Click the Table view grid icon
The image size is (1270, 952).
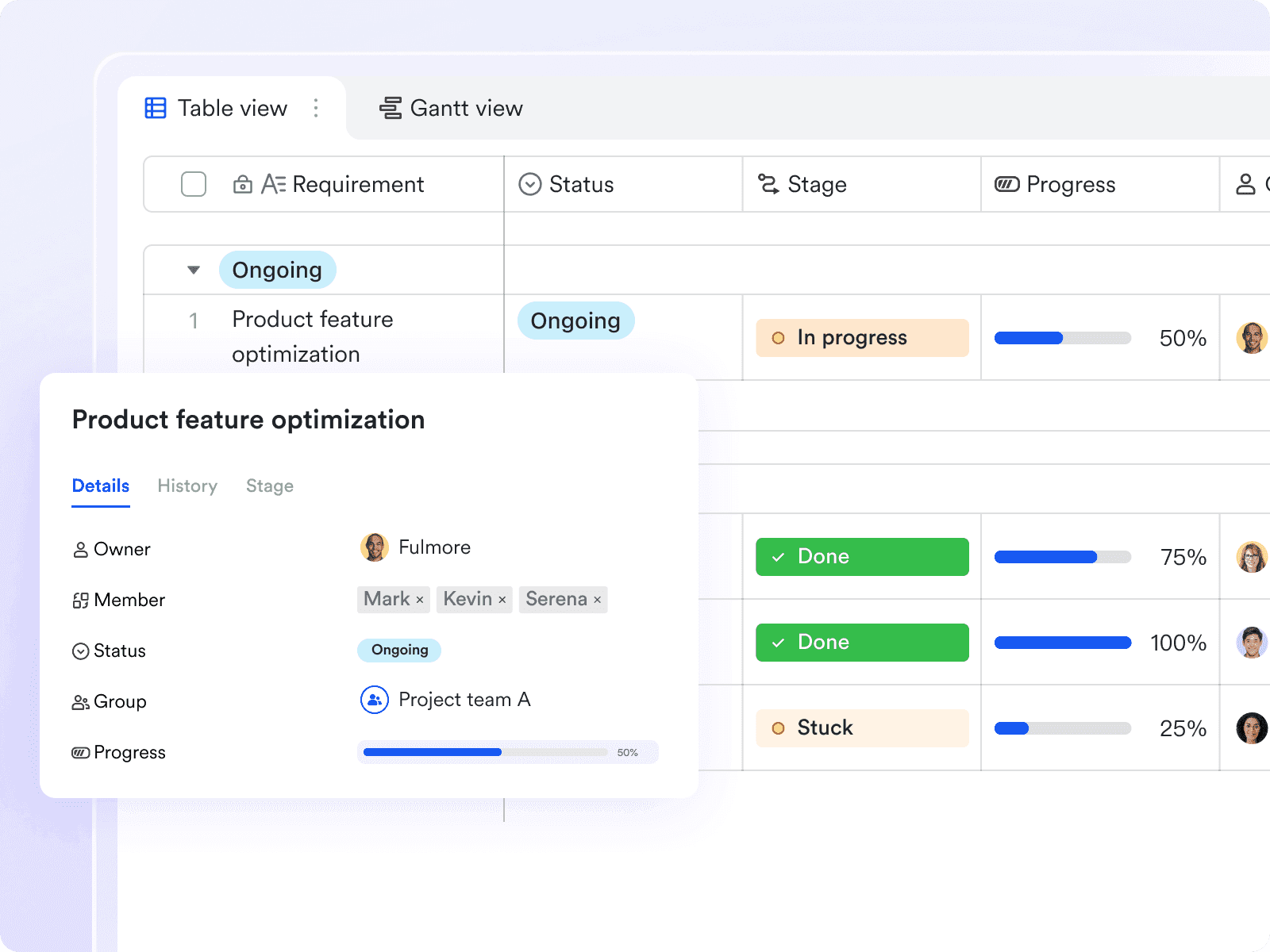point(156,108)
